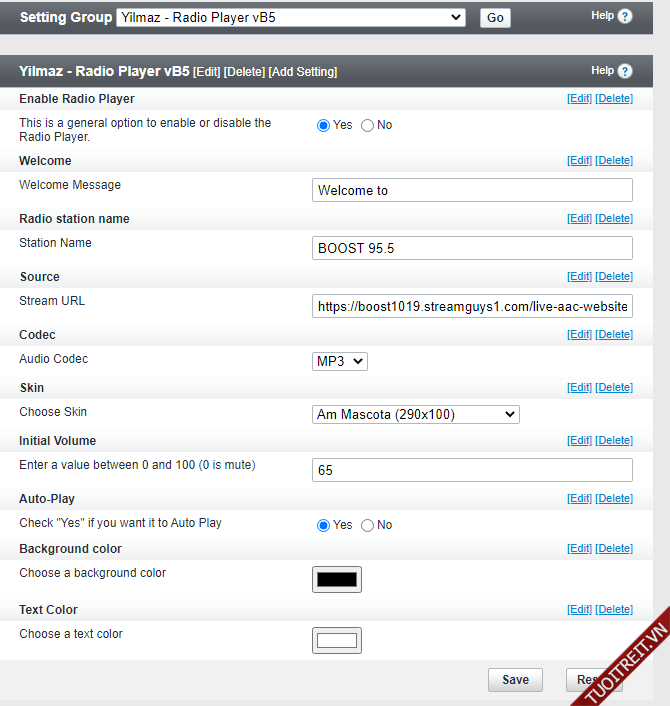Set Auto-Play to No
Screen dimensions: 670x706
(367, 525)
